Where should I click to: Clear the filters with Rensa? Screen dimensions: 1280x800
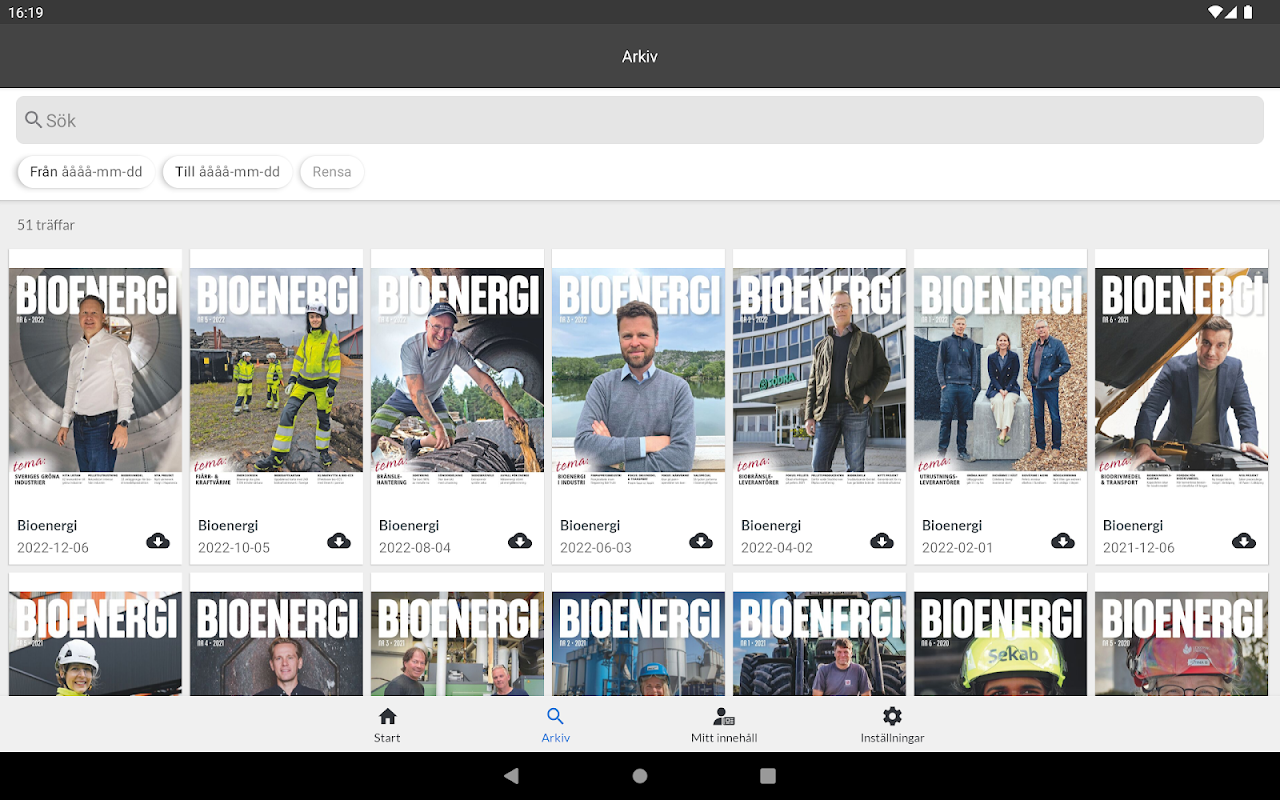coord(332,172)
